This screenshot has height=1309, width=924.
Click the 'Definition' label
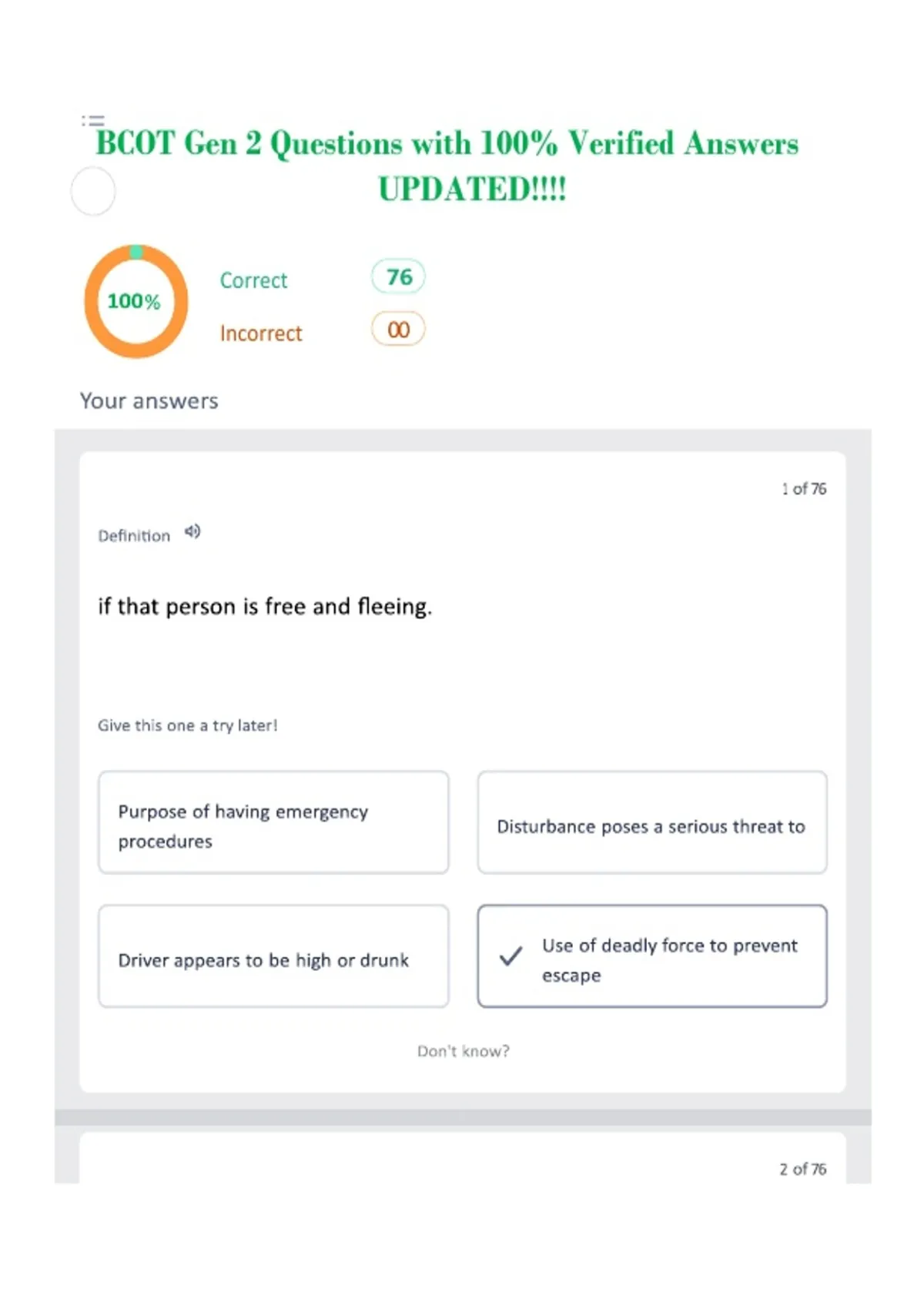(x=134, y=536)
